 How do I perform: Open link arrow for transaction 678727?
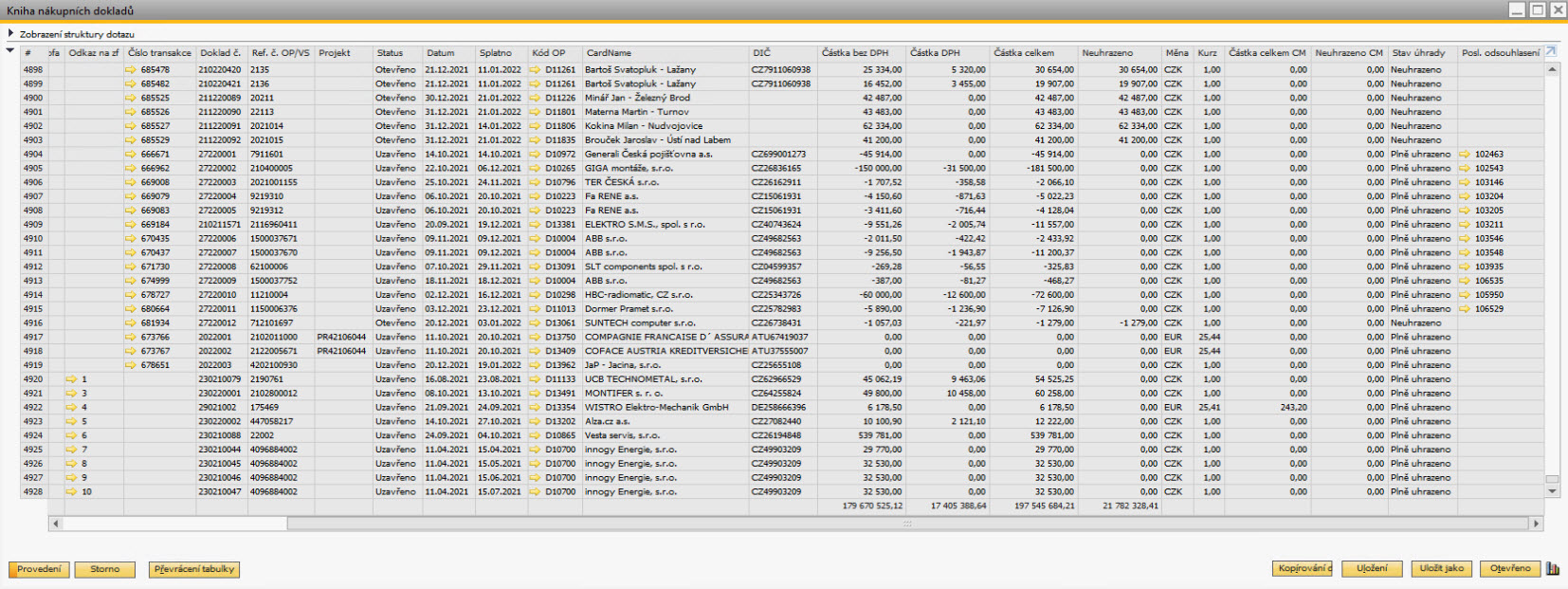click(x=131, y=295)
